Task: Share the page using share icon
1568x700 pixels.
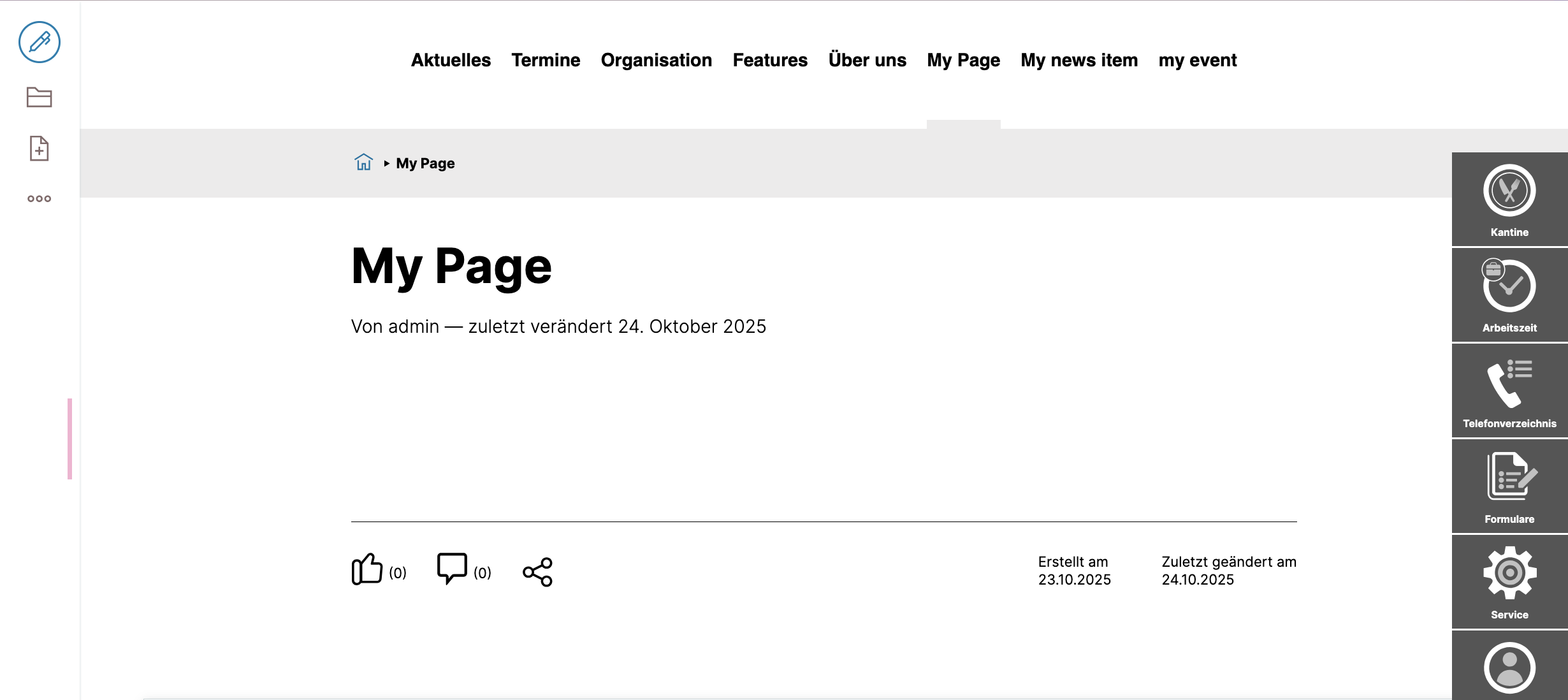Action: tap(537, 572)
